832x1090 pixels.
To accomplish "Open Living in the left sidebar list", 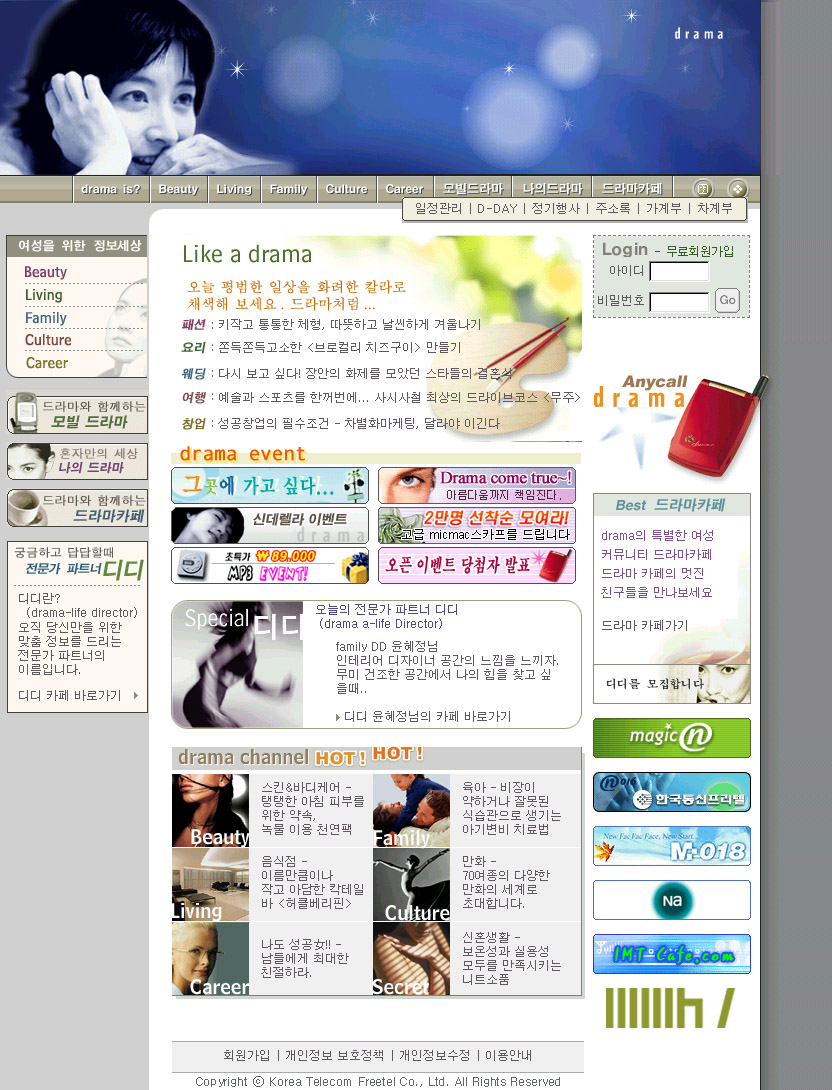I will coord(44,295).
